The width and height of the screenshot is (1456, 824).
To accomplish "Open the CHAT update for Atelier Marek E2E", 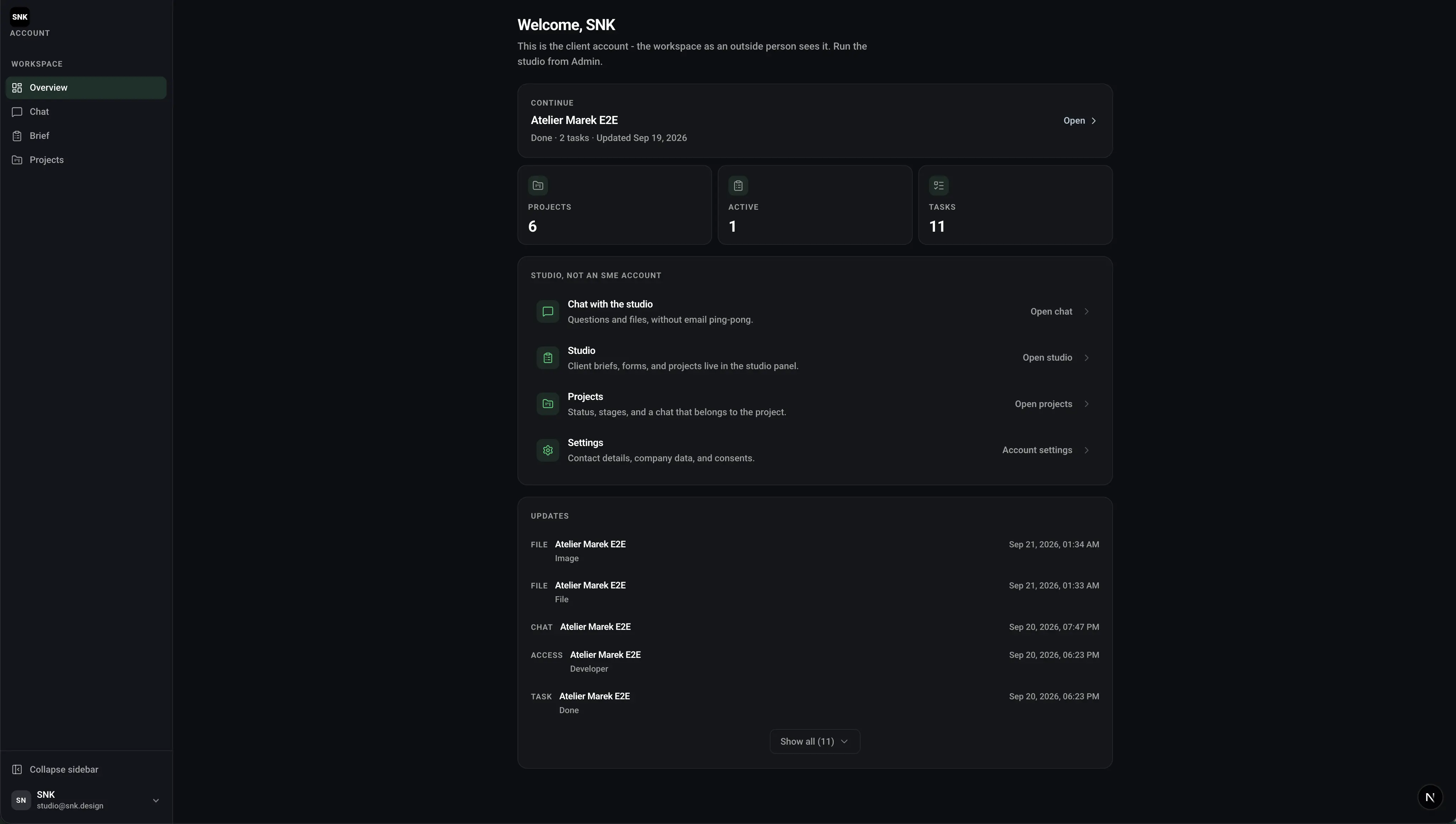I will tap(814, 627).
